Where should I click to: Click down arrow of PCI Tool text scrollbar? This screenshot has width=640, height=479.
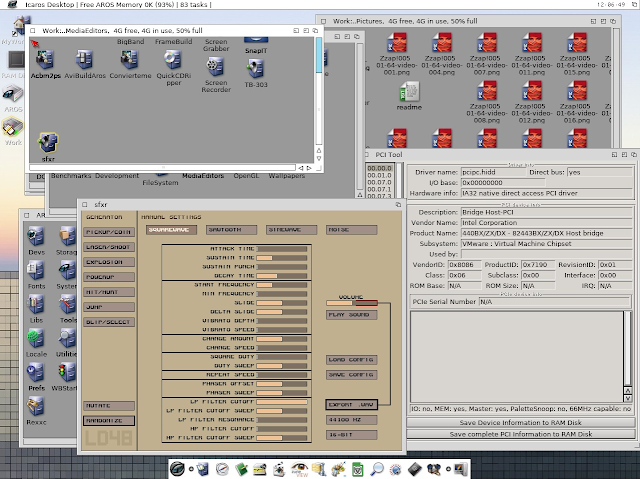(628, 399)
